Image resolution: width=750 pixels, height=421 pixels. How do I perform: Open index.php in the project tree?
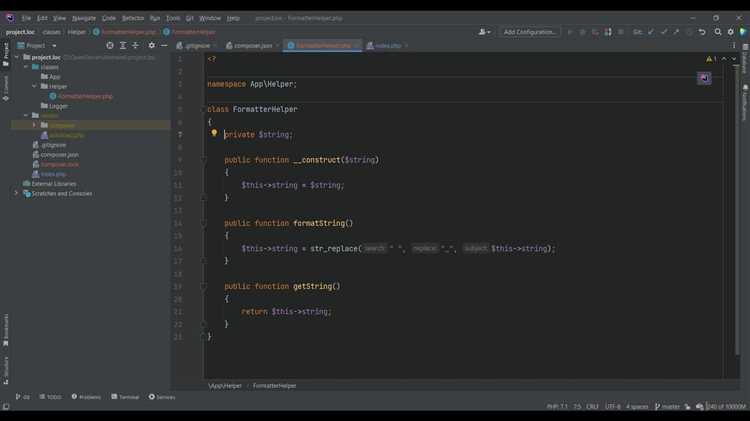coord(53,174)
